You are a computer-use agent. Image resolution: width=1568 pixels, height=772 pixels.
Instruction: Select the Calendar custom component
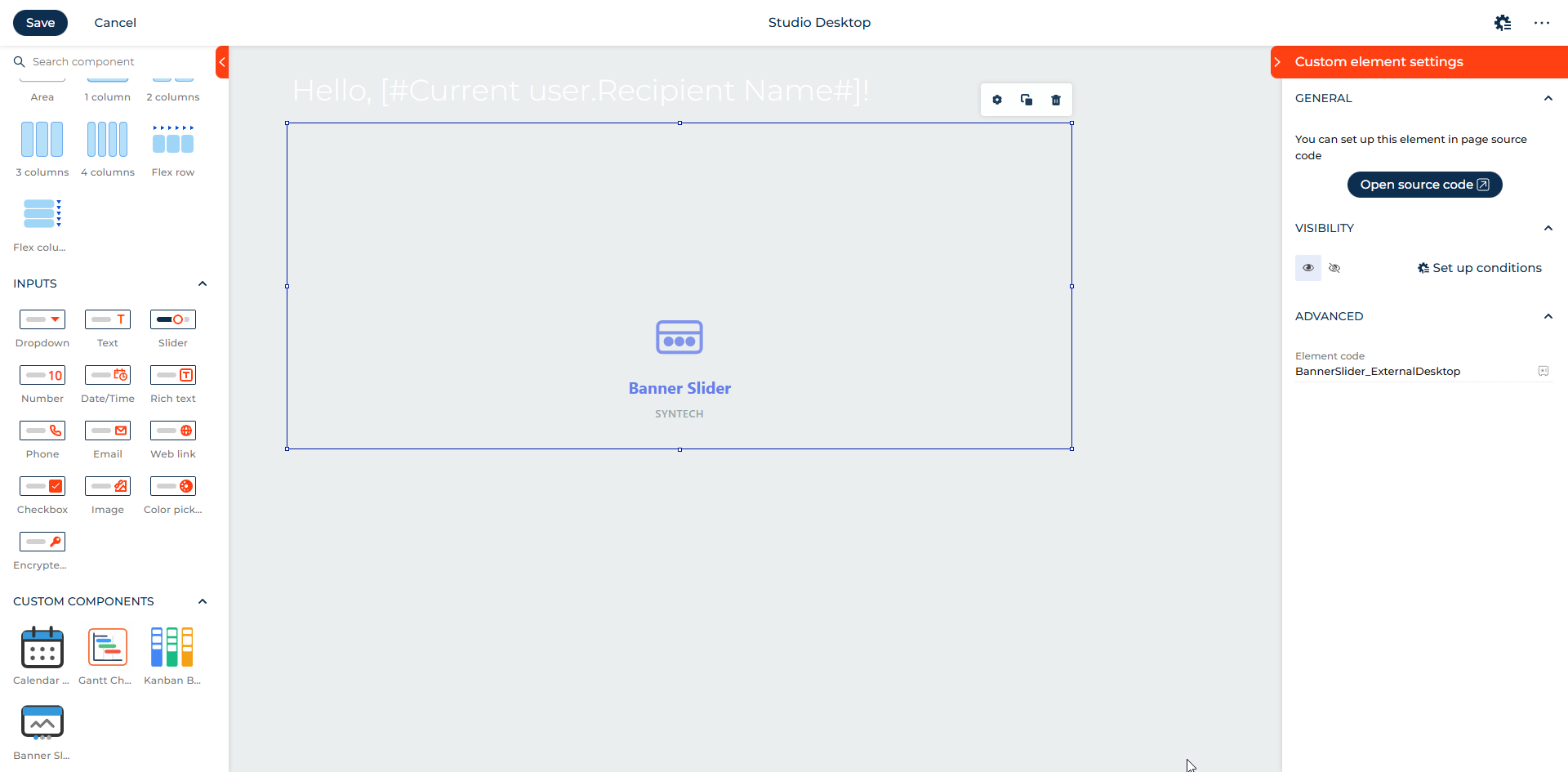point(42,647)
